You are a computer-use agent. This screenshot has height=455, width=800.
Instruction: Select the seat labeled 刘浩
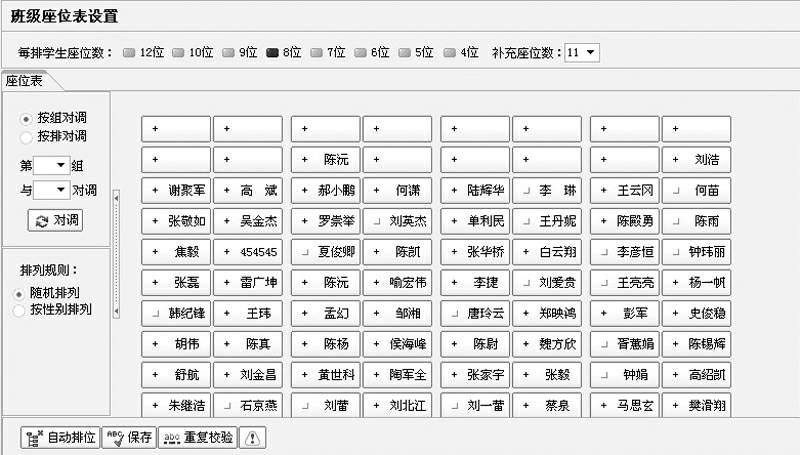[697, 159]
